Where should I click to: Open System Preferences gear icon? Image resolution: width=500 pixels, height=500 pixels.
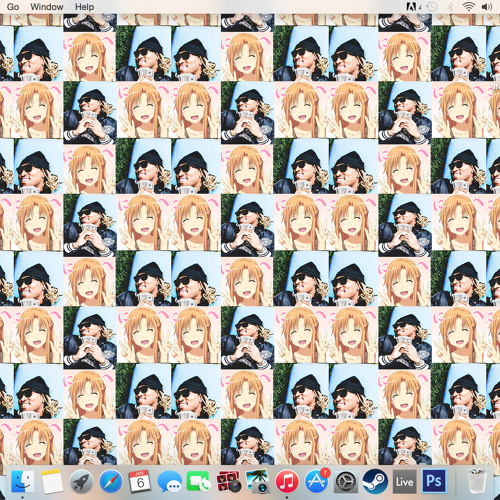346,482
